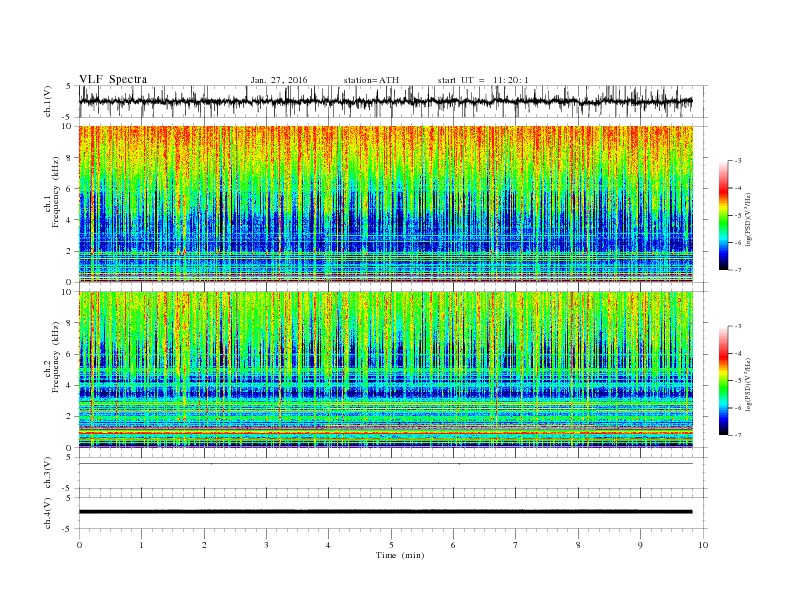This screenshot has height=612, width=792.
Task: Click the "6" tick on the time axis
Action: coord(454,545)
